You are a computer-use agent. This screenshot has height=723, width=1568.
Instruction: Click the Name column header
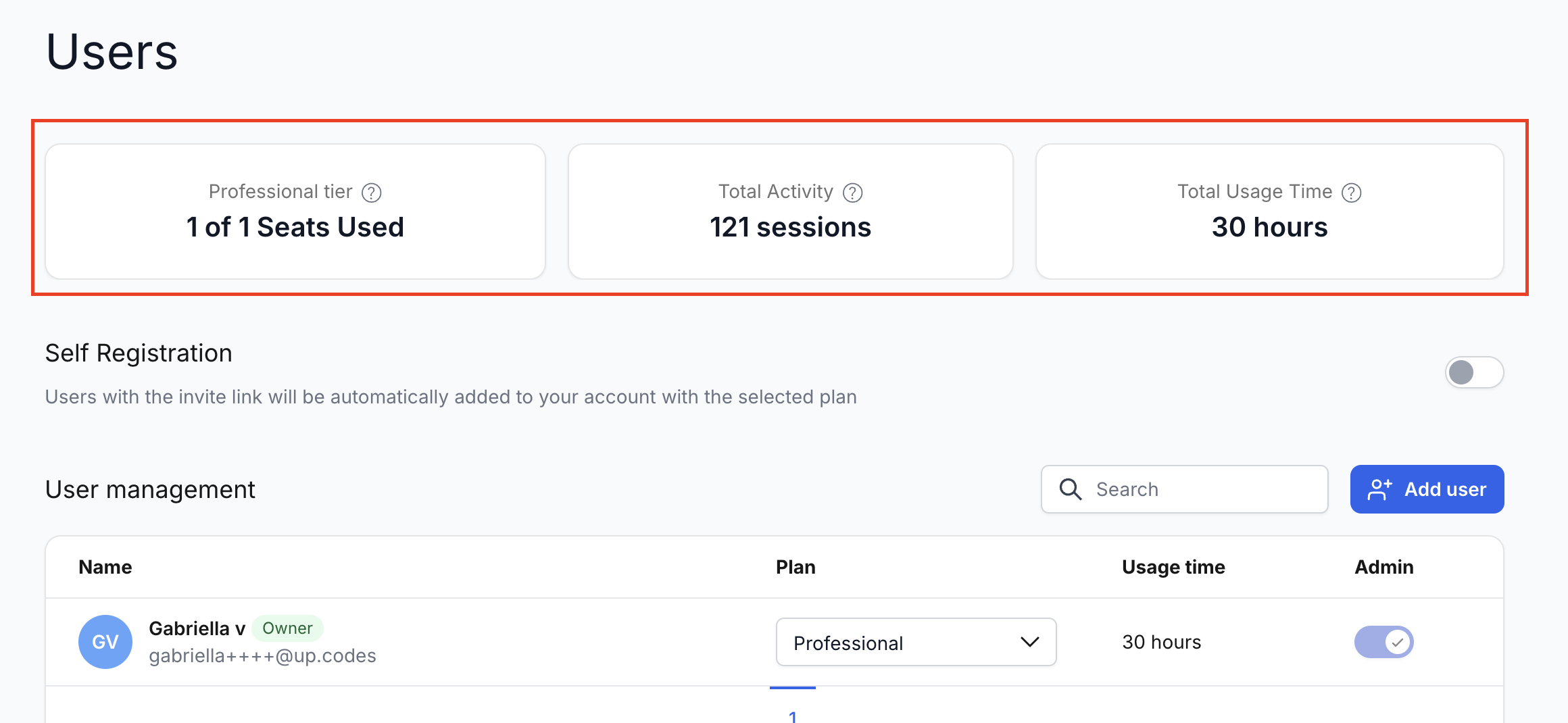105,567
